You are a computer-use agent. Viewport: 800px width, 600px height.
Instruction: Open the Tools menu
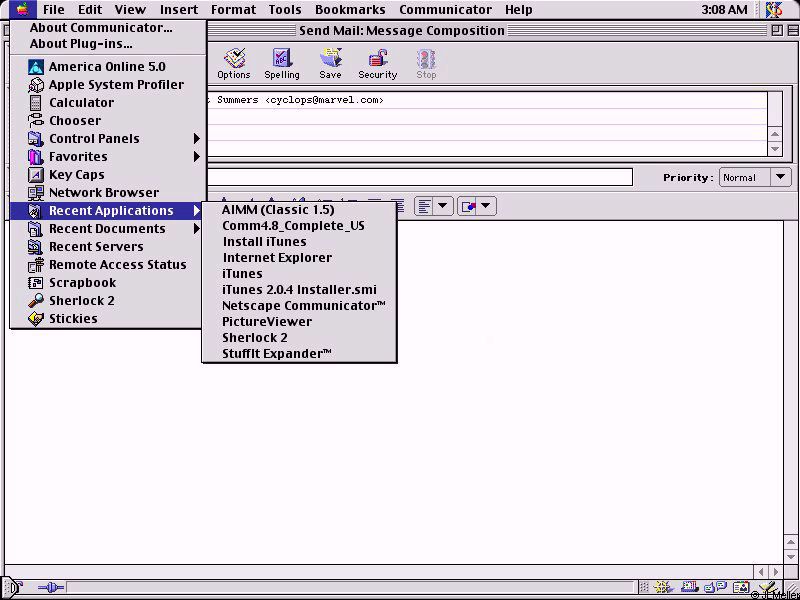point(285,10)
